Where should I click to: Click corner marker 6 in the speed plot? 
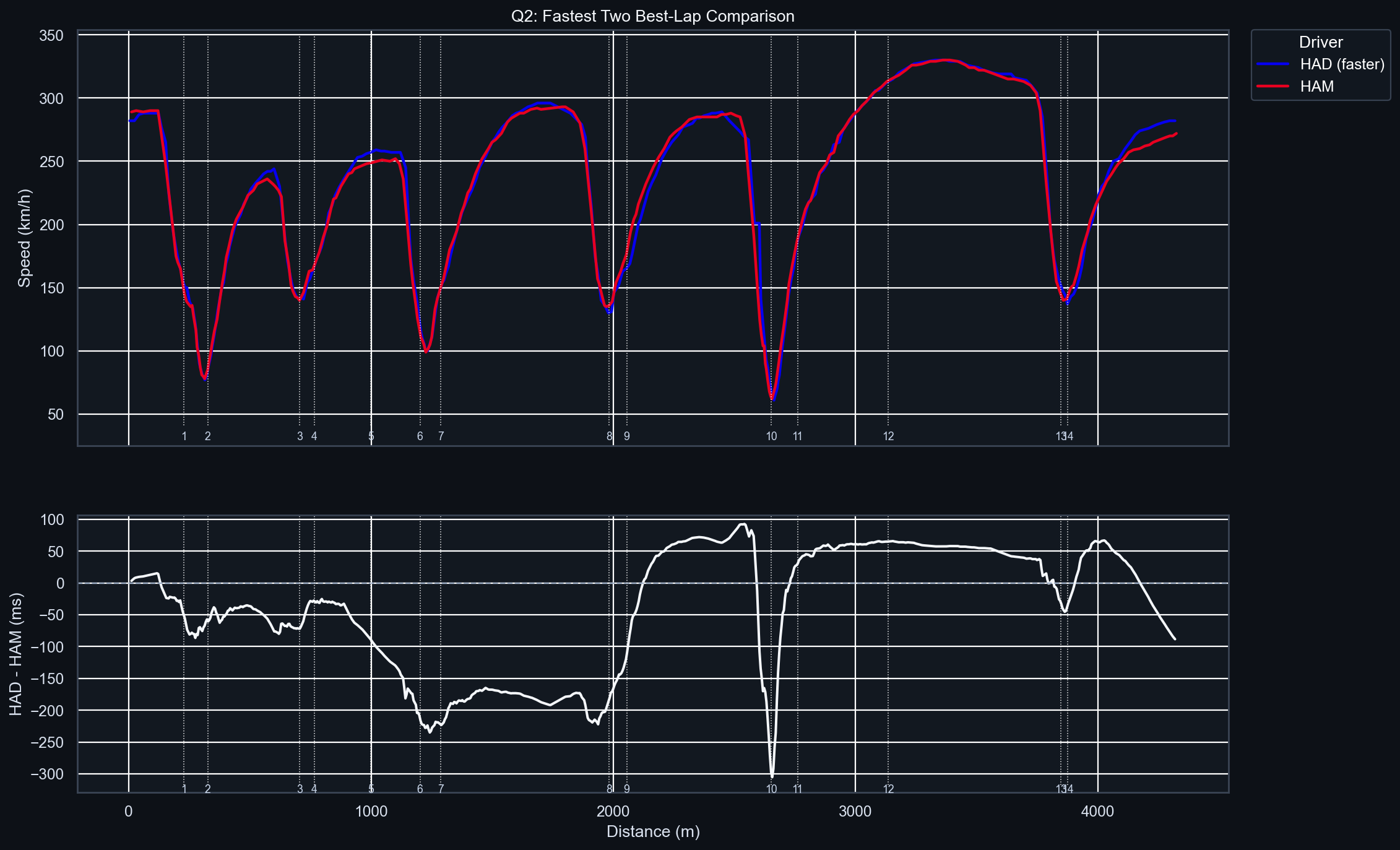click(420, 436)
